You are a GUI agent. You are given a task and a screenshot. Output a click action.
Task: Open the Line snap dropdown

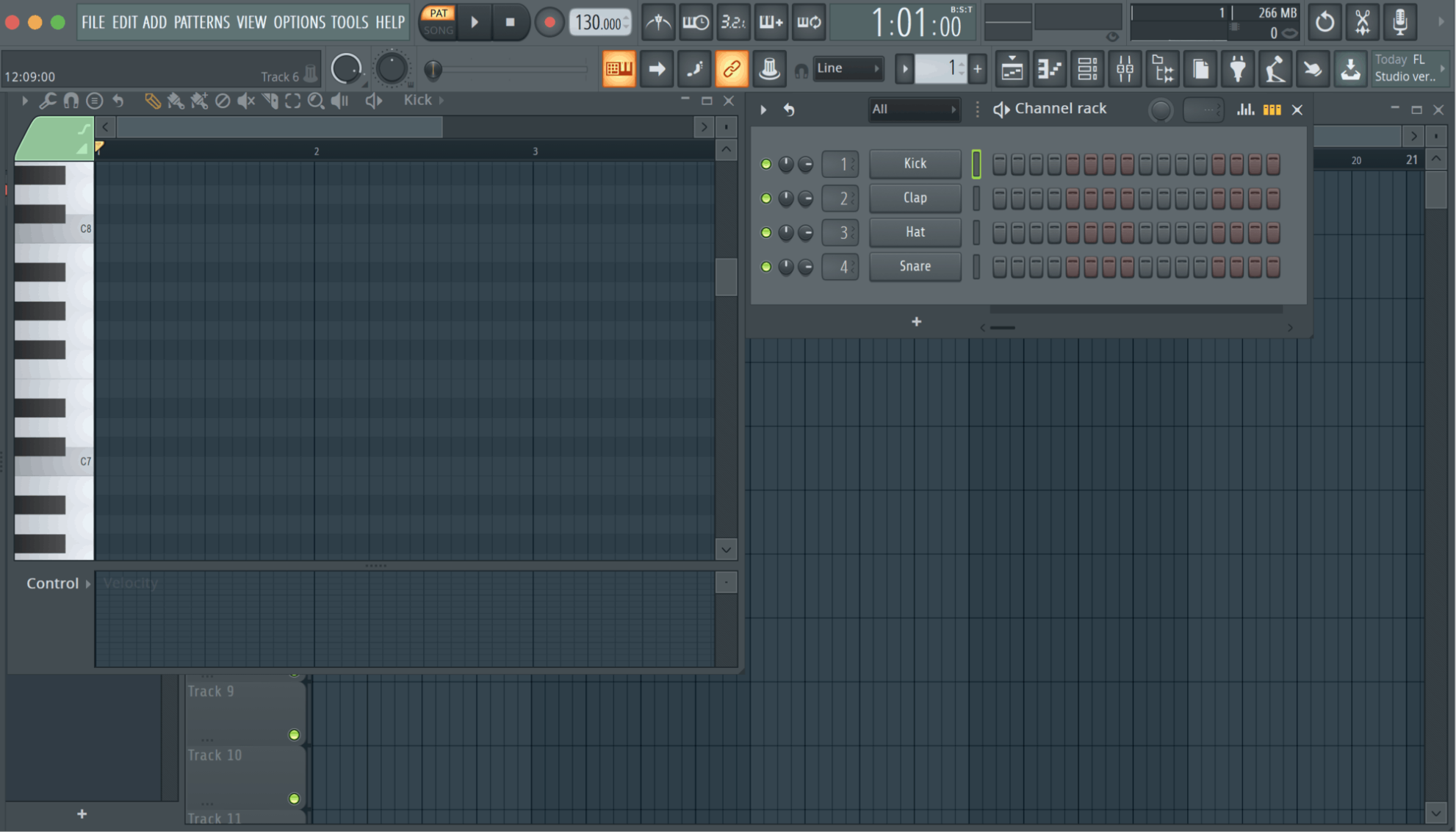point(848,68)
